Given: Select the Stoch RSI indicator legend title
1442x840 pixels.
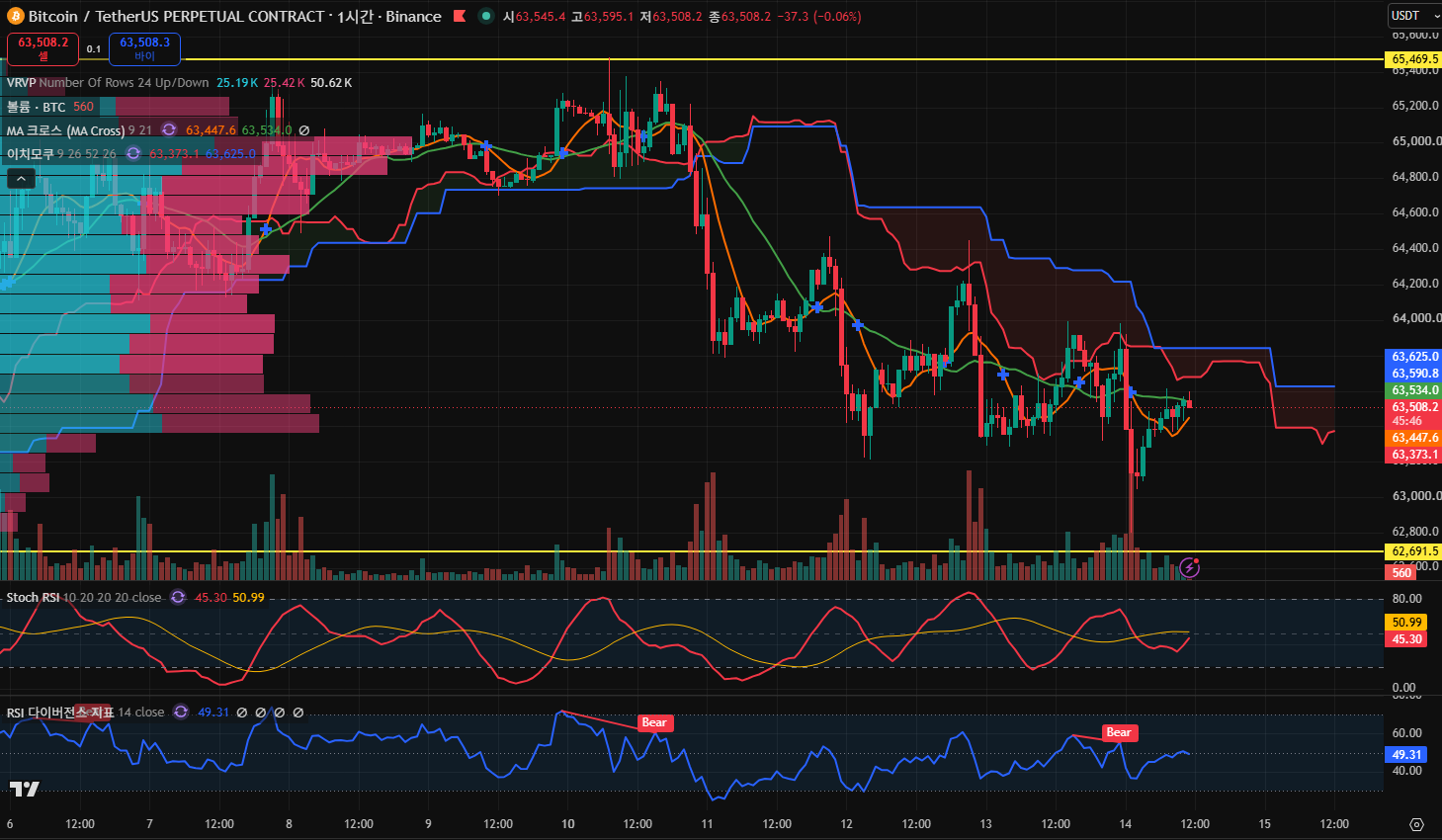Looking at the screenshot, I should coord(34,598).
